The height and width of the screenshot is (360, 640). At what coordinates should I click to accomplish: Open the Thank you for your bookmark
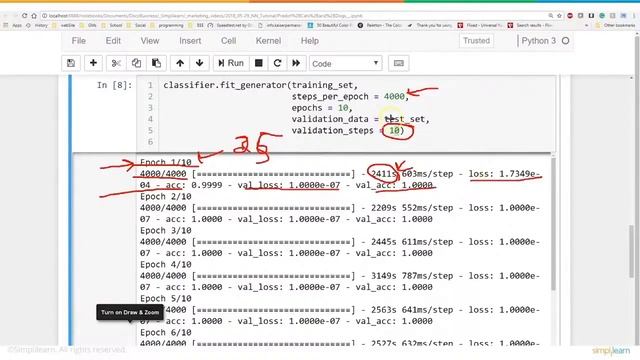point(430,25)
